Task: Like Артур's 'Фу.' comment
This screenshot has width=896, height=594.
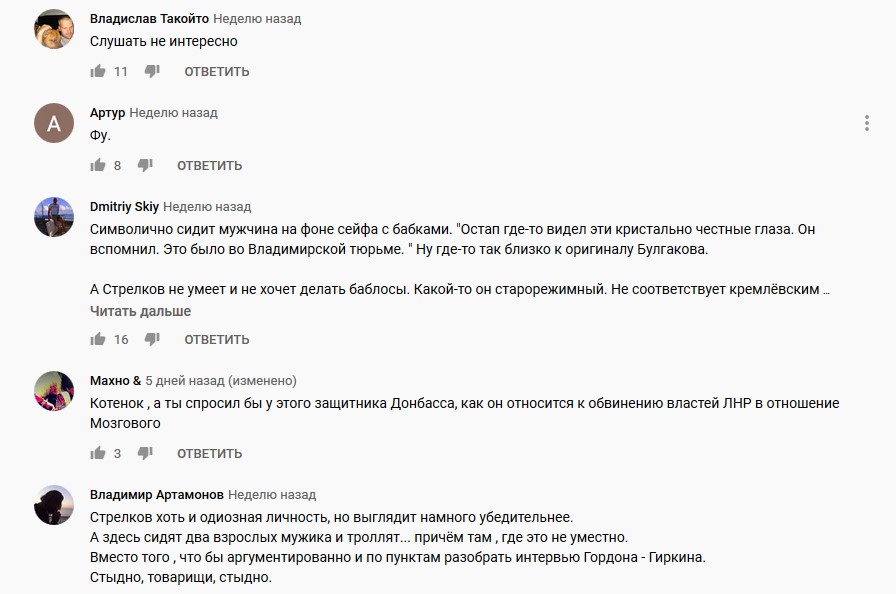Action: point(98,165)
